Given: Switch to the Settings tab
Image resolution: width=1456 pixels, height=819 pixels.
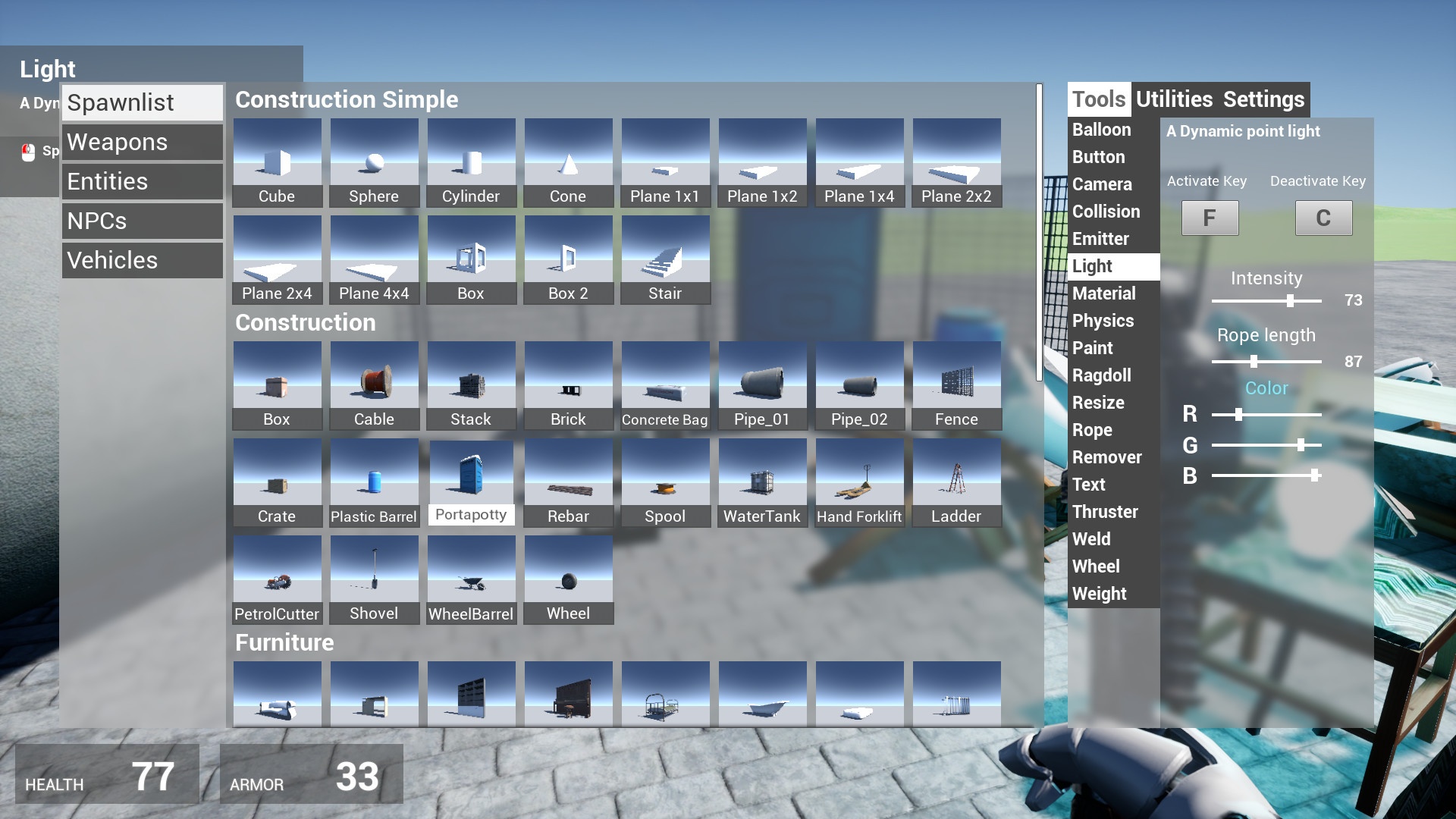Looking at the screenshot, I should click(x=1263, y=99).
